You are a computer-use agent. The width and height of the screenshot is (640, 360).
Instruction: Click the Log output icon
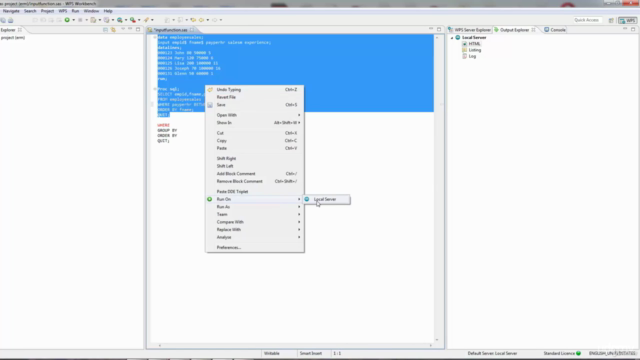click(464, 56)
